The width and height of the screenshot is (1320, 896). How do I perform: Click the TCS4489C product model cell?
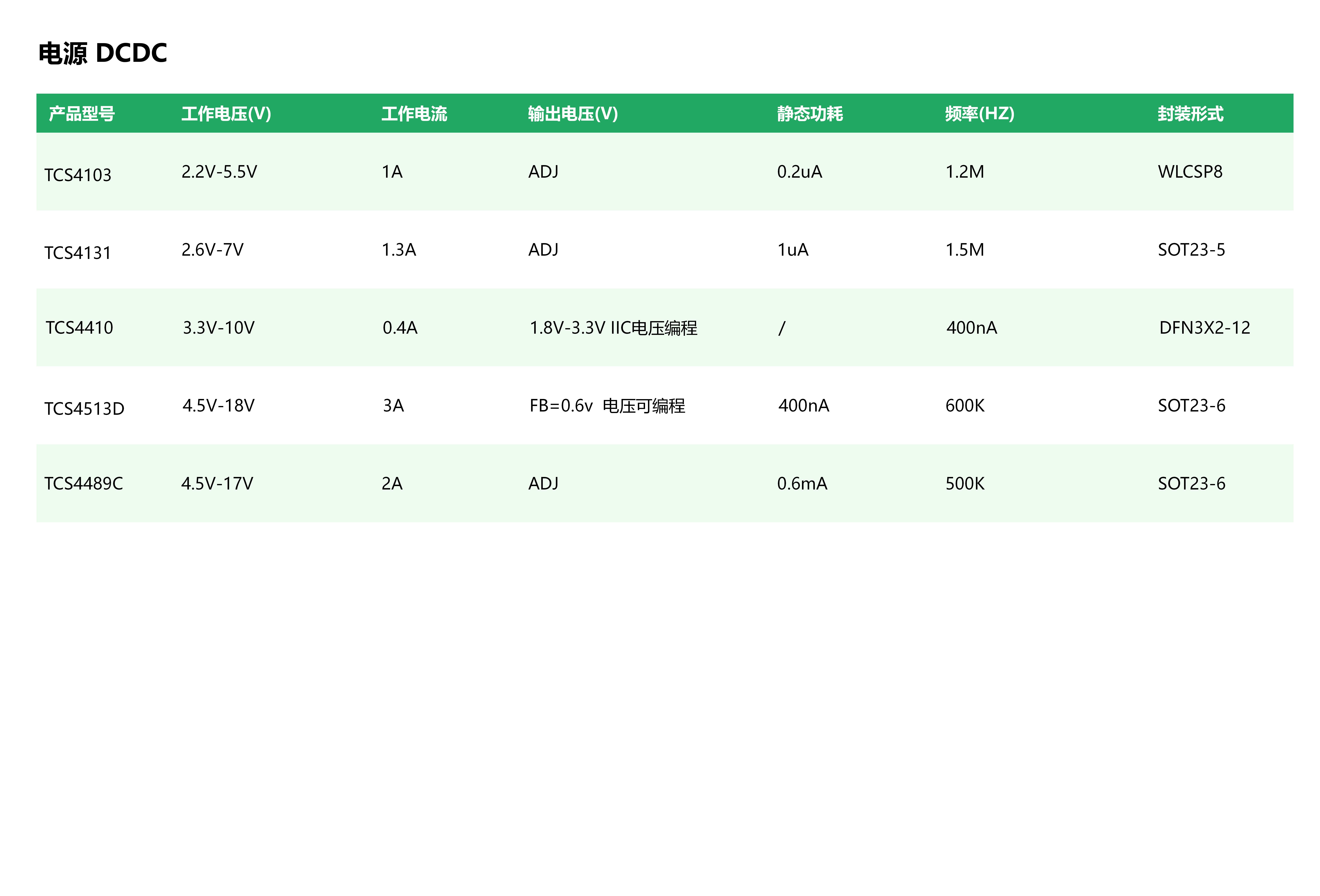pyautogui.click(x=84, y=483)
